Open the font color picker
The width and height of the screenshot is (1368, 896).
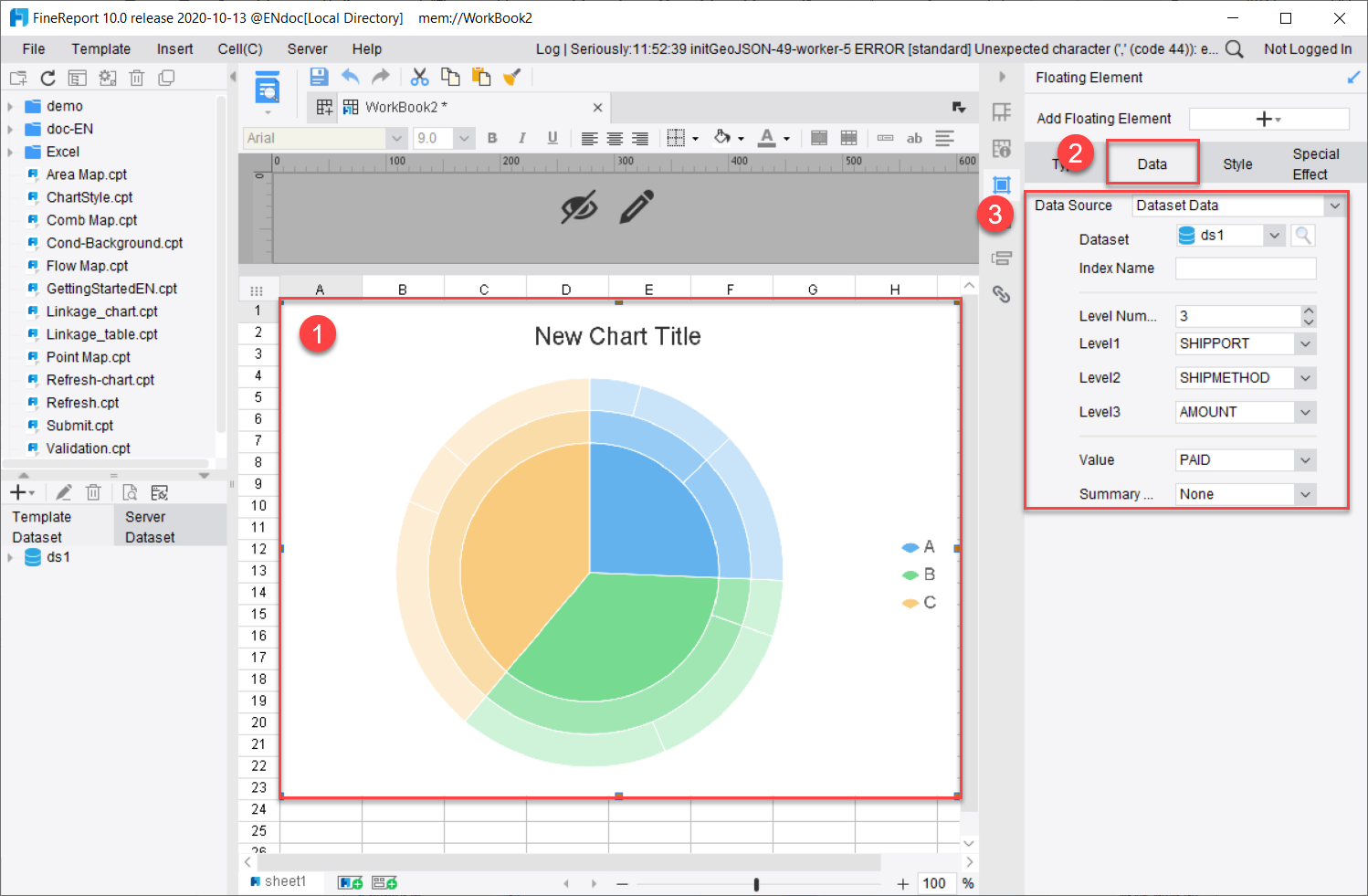pyautogui.click(x=774, y=138)
